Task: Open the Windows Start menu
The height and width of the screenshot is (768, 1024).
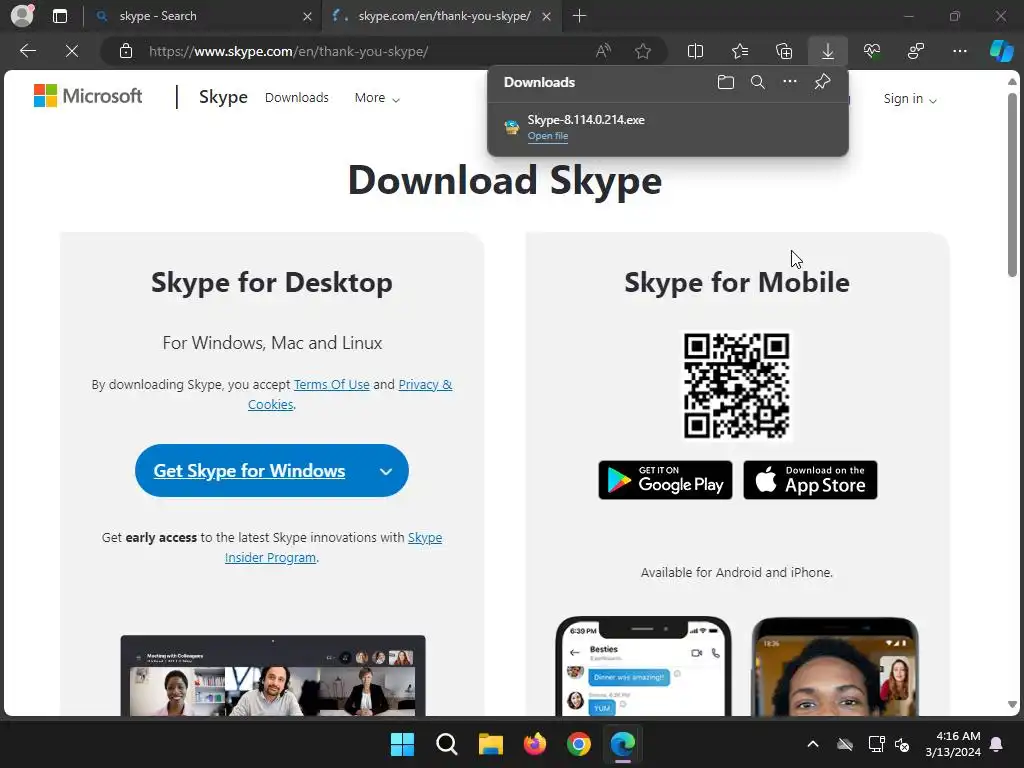Action: pos(402,744)
